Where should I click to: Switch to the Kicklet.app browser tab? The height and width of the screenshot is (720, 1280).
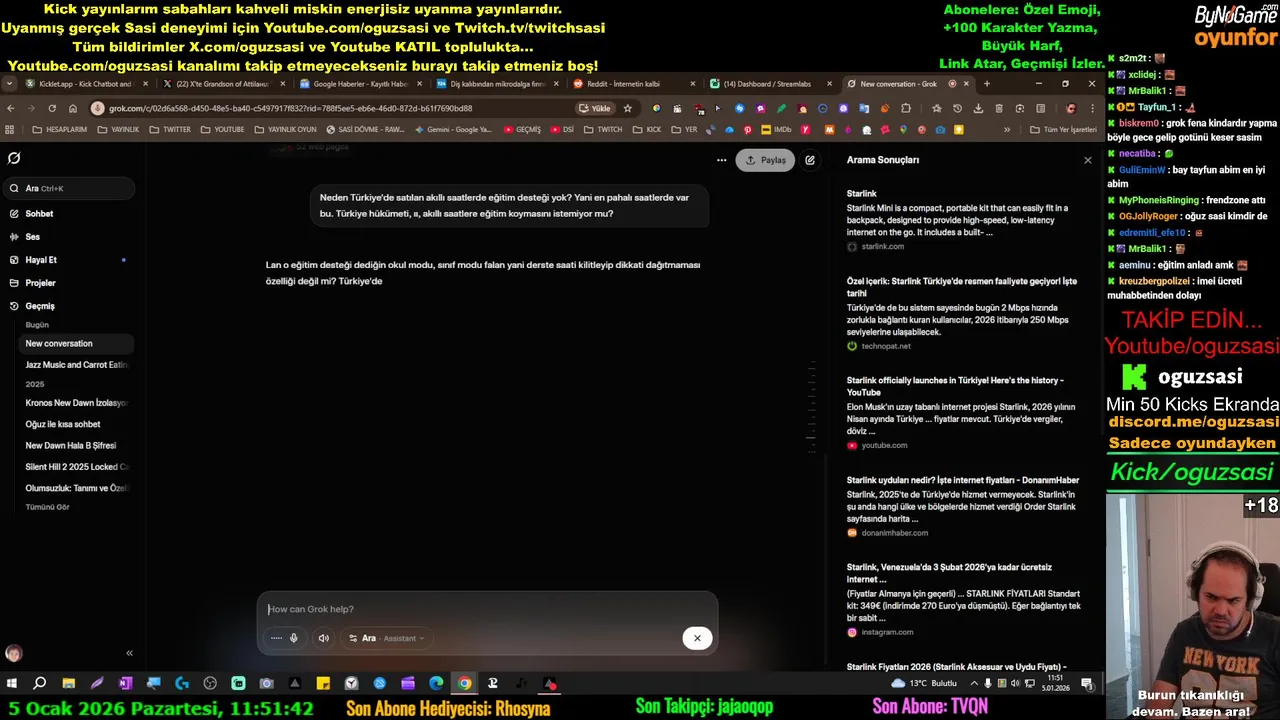point(87,84)
